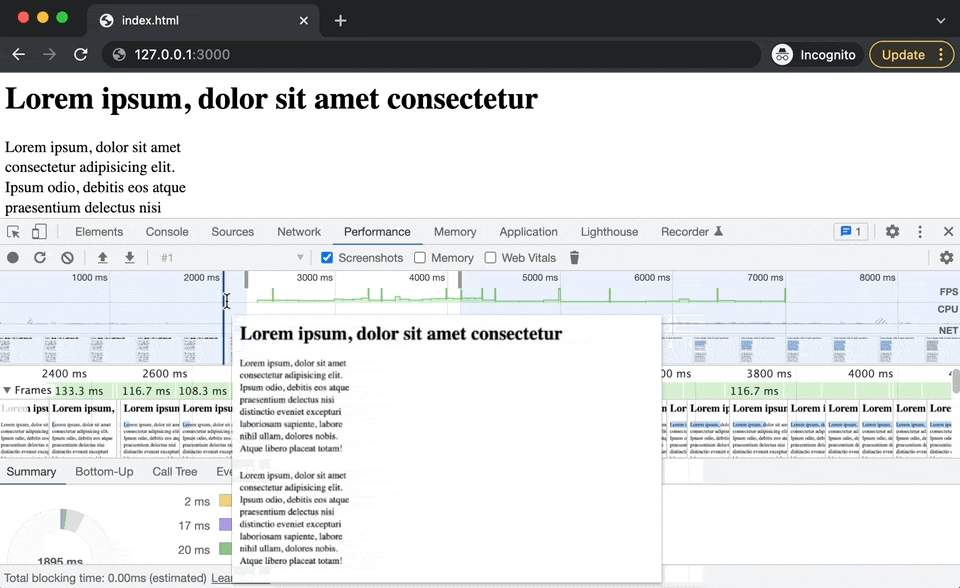
Task: Open the DevTools three-dot customize menu
Action: click(920, 232)
